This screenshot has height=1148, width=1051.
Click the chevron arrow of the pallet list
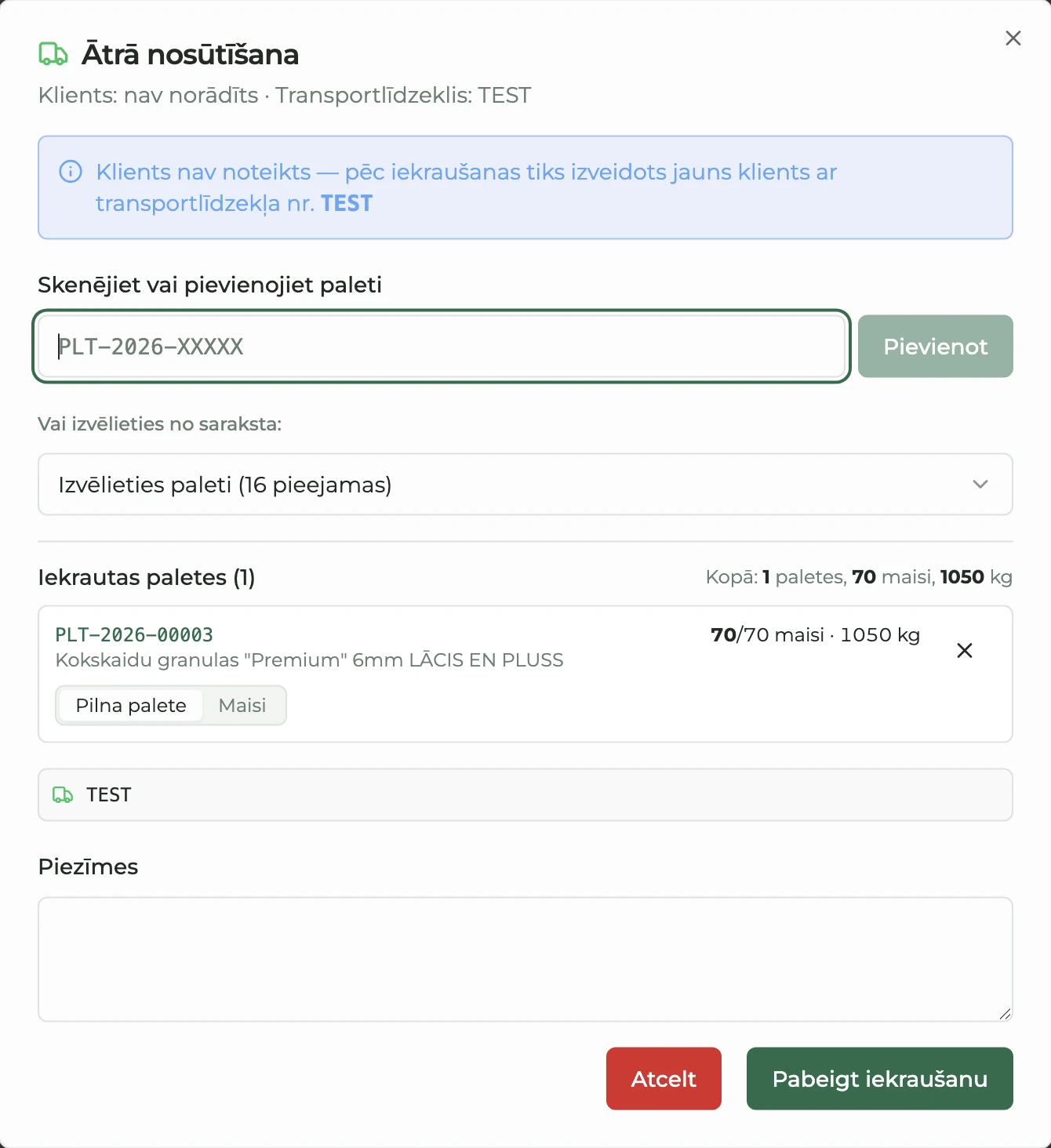980,485
